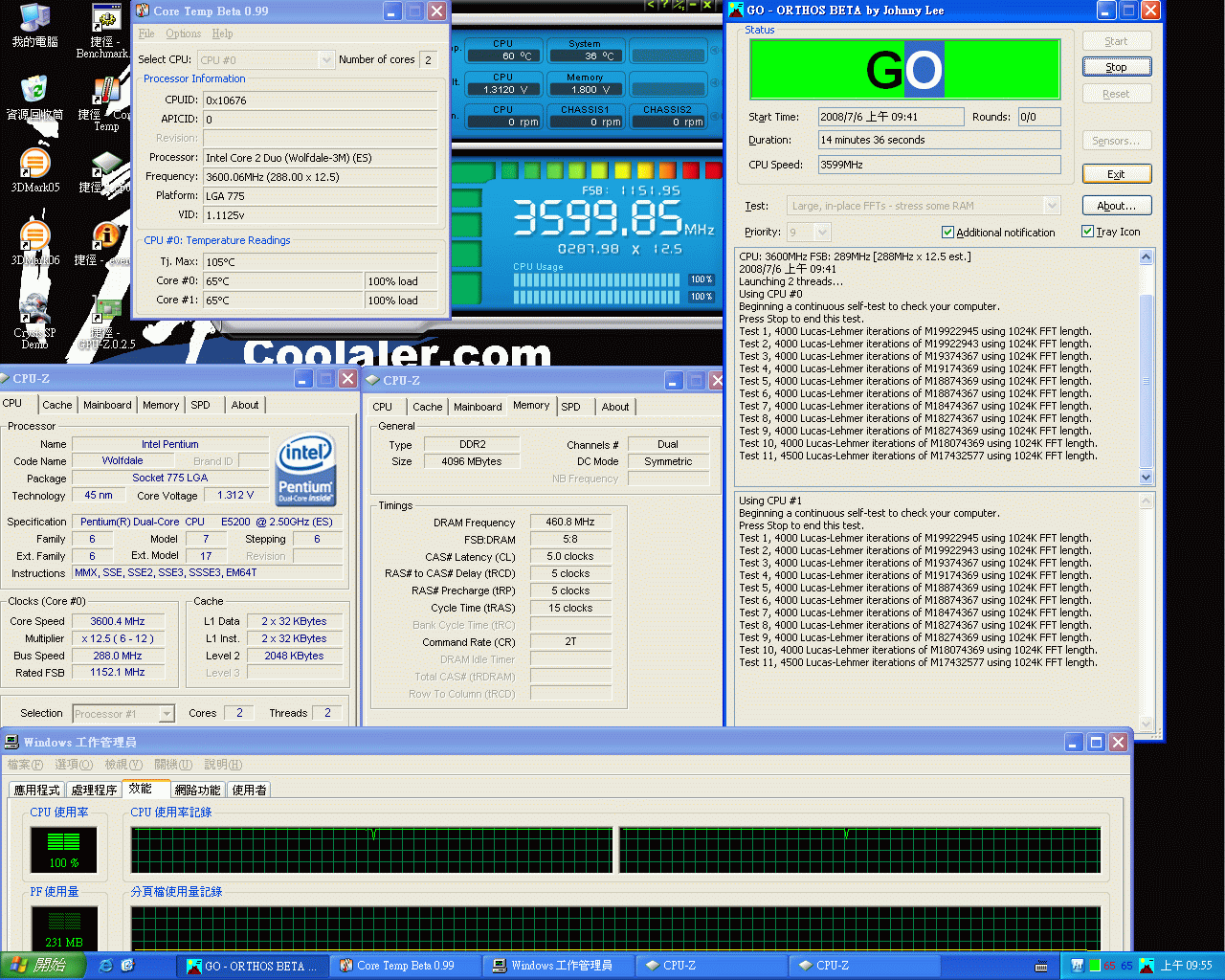Open the Test type dropdown in ORTHOS
Viewport: 1225px width, 980px height.
pos(924,206)
